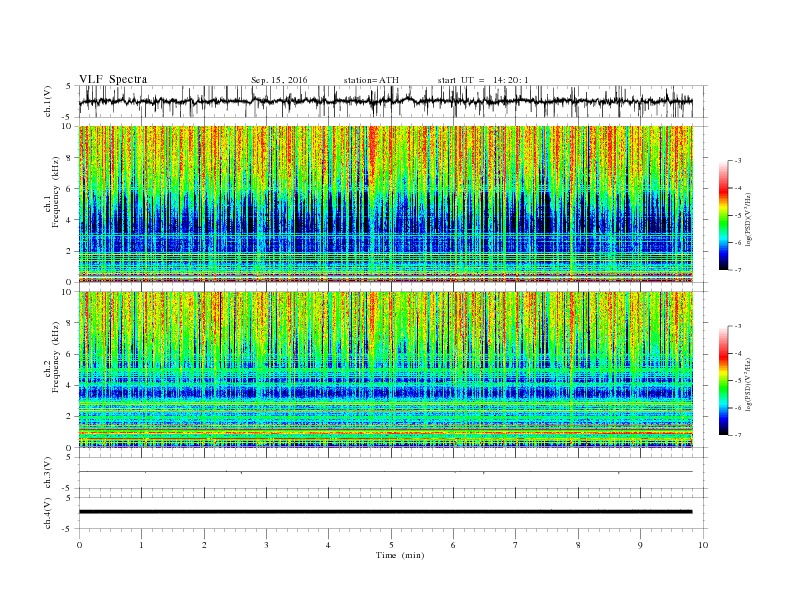Viewport: 792px width, 612px height.
Task: Click the "6" kHz tick on the ch.1 frequency axis
Action: (x=70, y=189)
